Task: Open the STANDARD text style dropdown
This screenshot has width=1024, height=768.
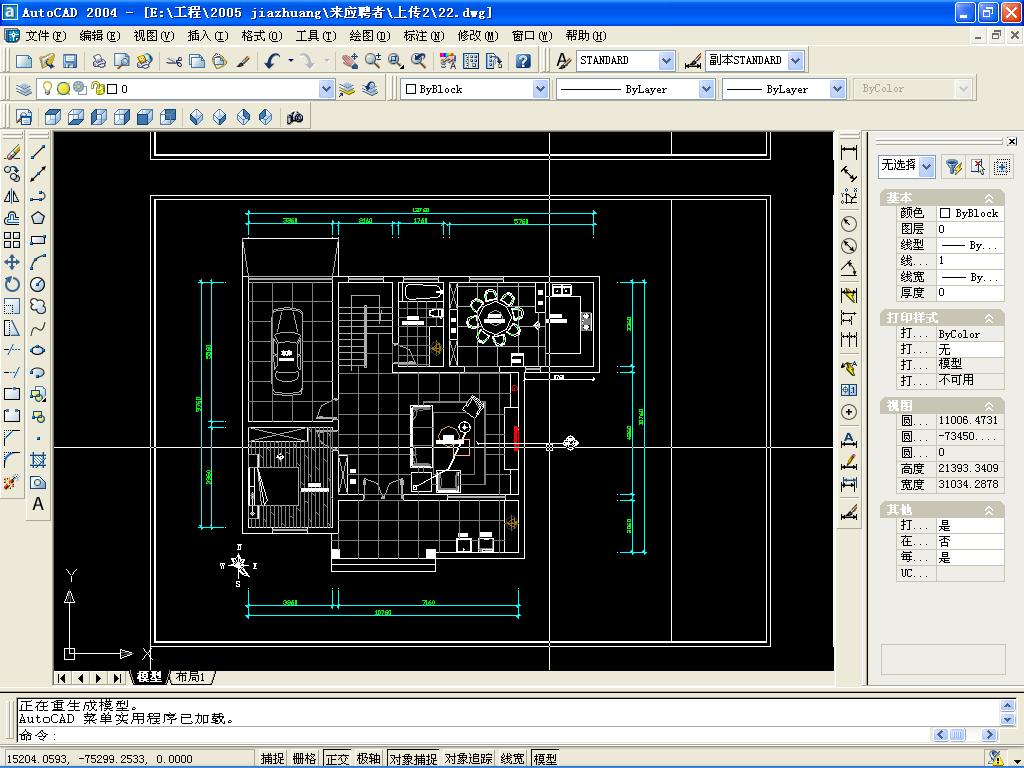Action: coord(666,61)
